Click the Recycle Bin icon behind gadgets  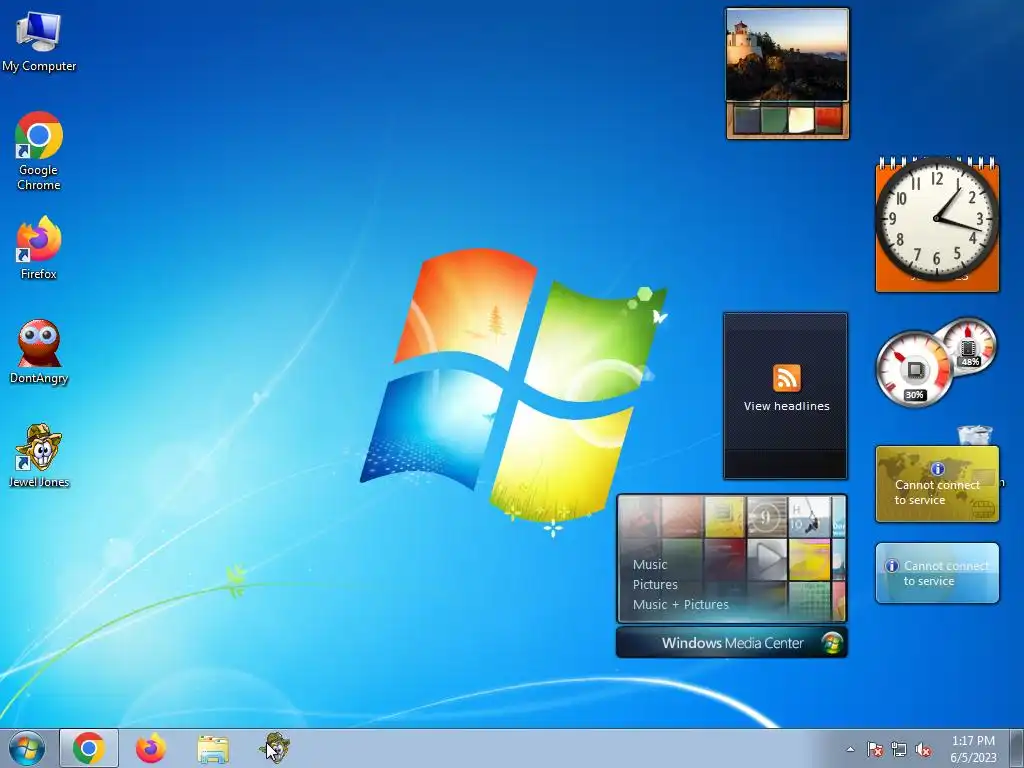tap(974, 435)
